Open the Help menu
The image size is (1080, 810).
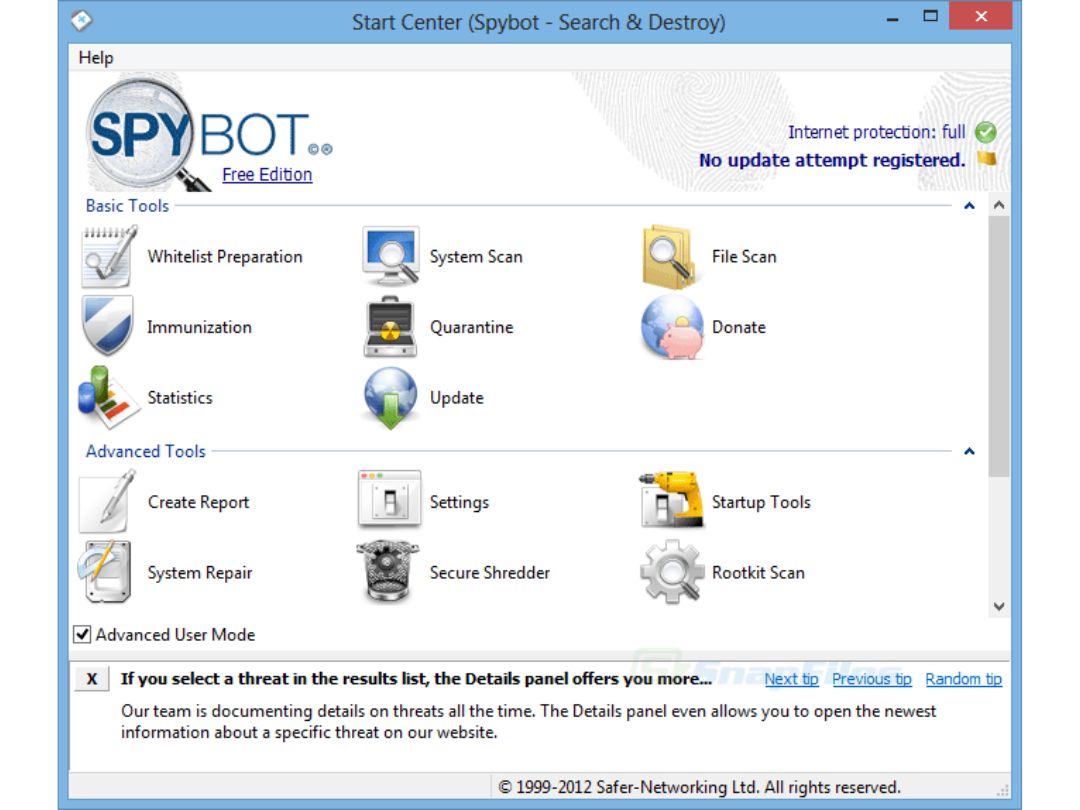coord(96,58)
